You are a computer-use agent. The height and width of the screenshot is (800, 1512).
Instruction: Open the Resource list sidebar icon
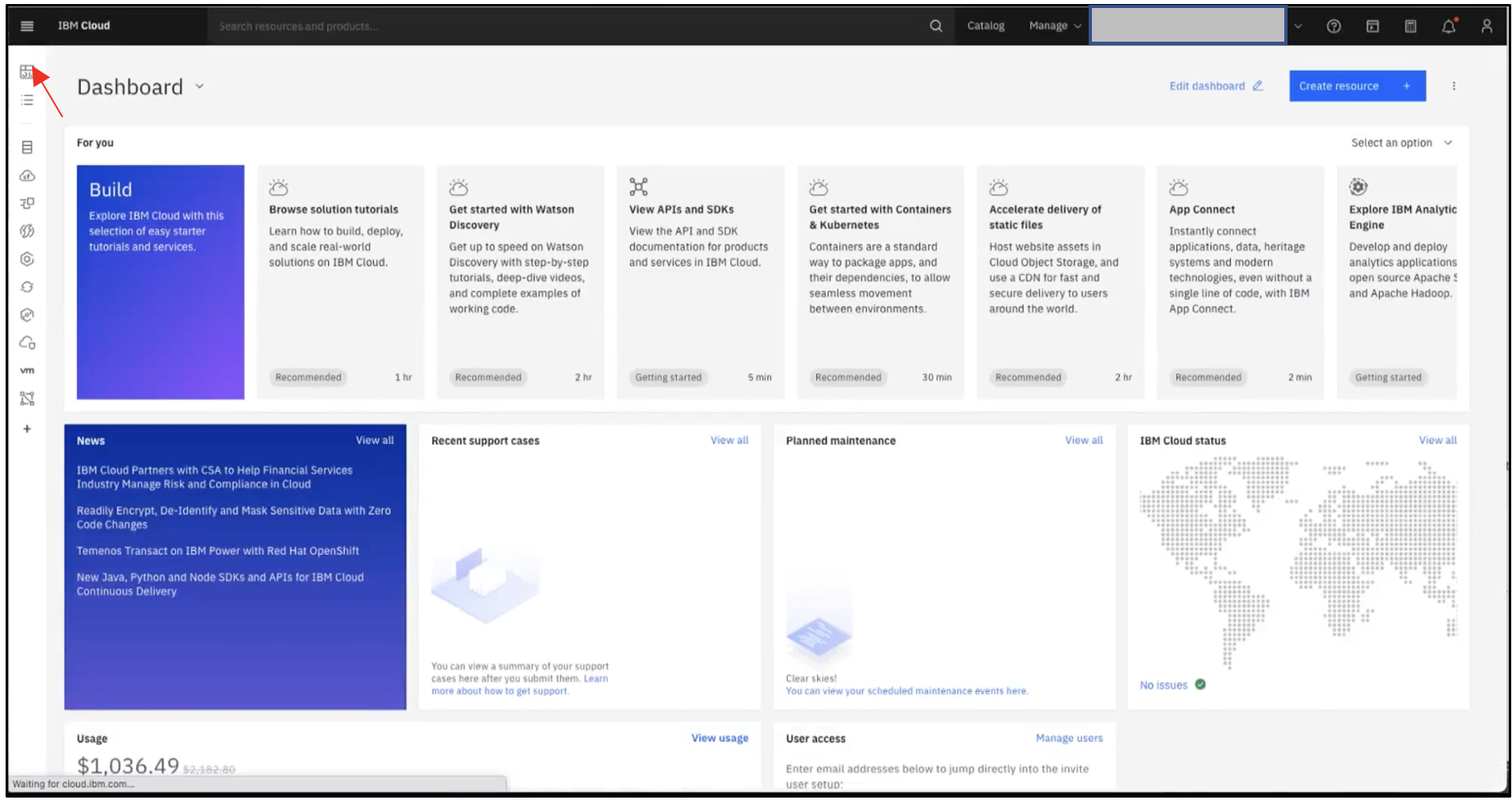point(26,100)
